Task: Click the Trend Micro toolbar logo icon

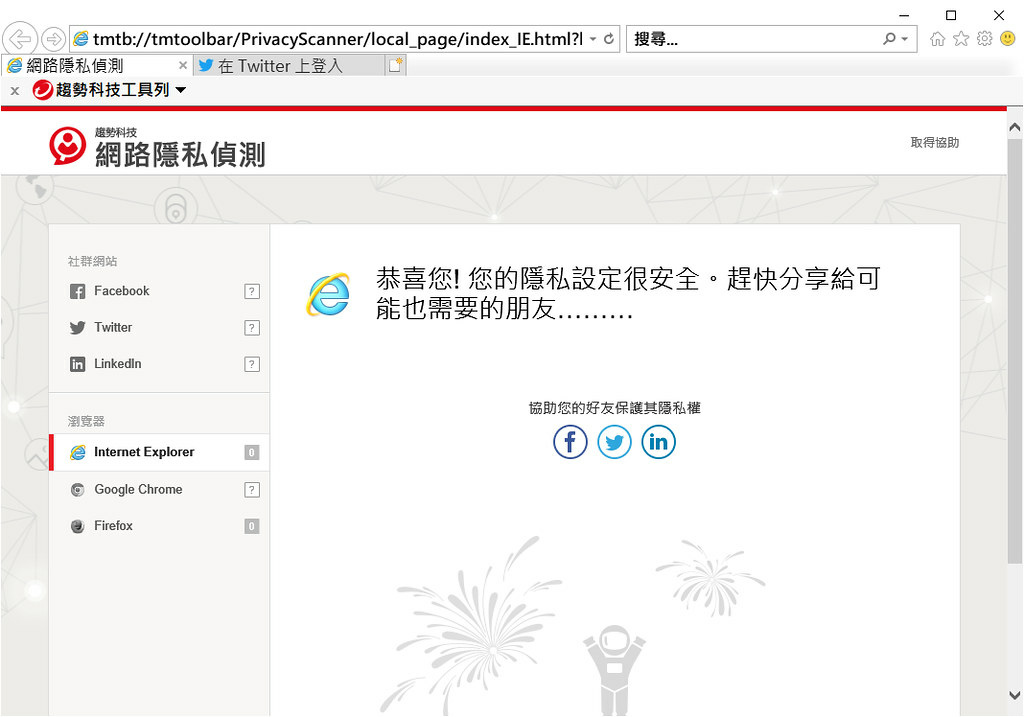Action: coord(42,90)
